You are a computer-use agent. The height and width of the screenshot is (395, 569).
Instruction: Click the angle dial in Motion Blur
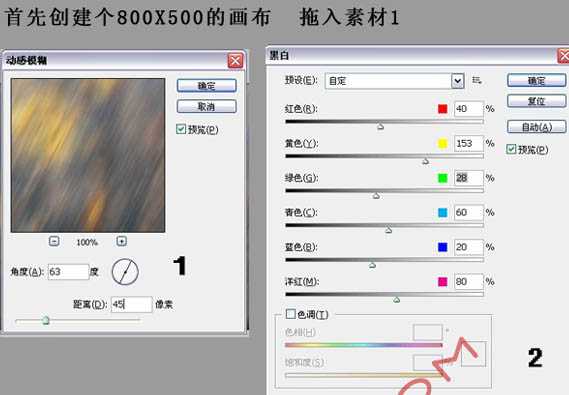pos(125,271)
